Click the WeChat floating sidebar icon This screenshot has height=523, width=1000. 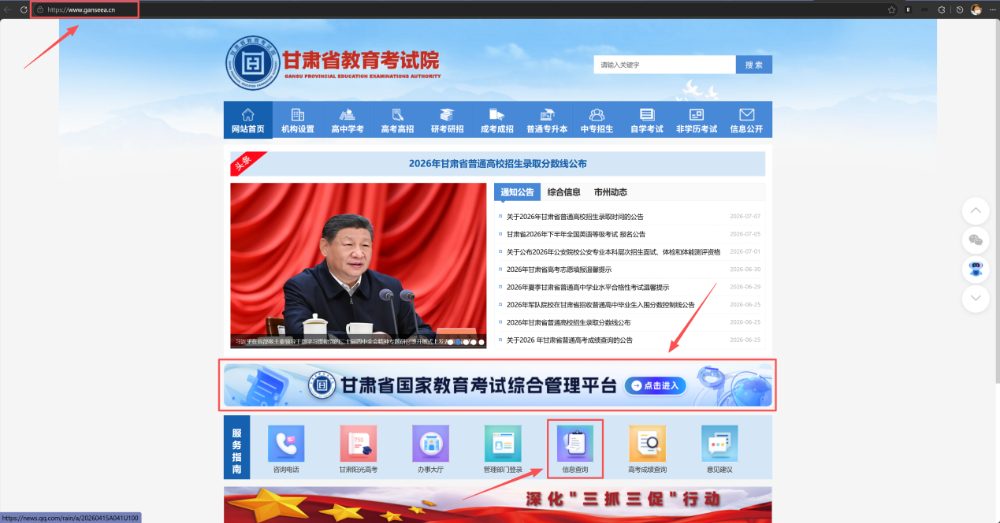pyautogui.click(x=976, y=240)
